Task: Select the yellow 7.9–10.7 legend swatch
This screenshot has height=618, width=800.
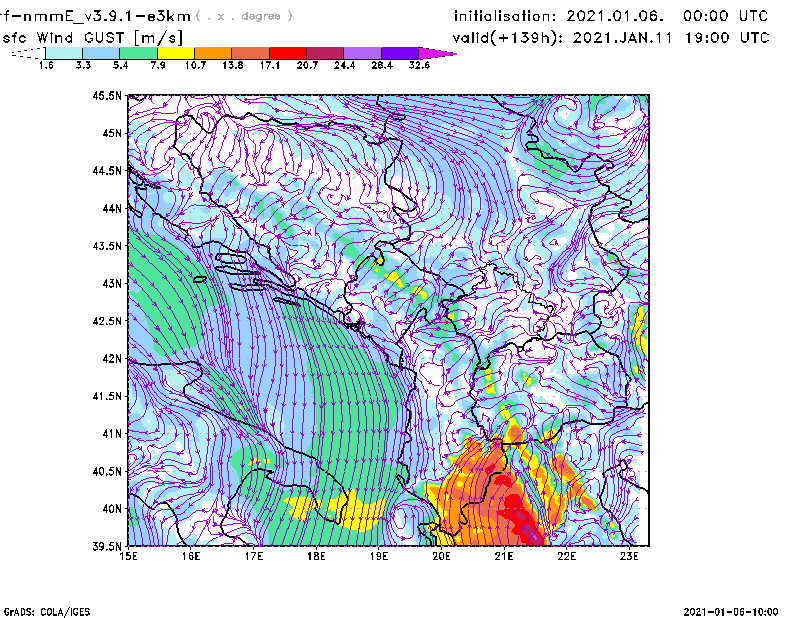Action: tap(176, 53)
